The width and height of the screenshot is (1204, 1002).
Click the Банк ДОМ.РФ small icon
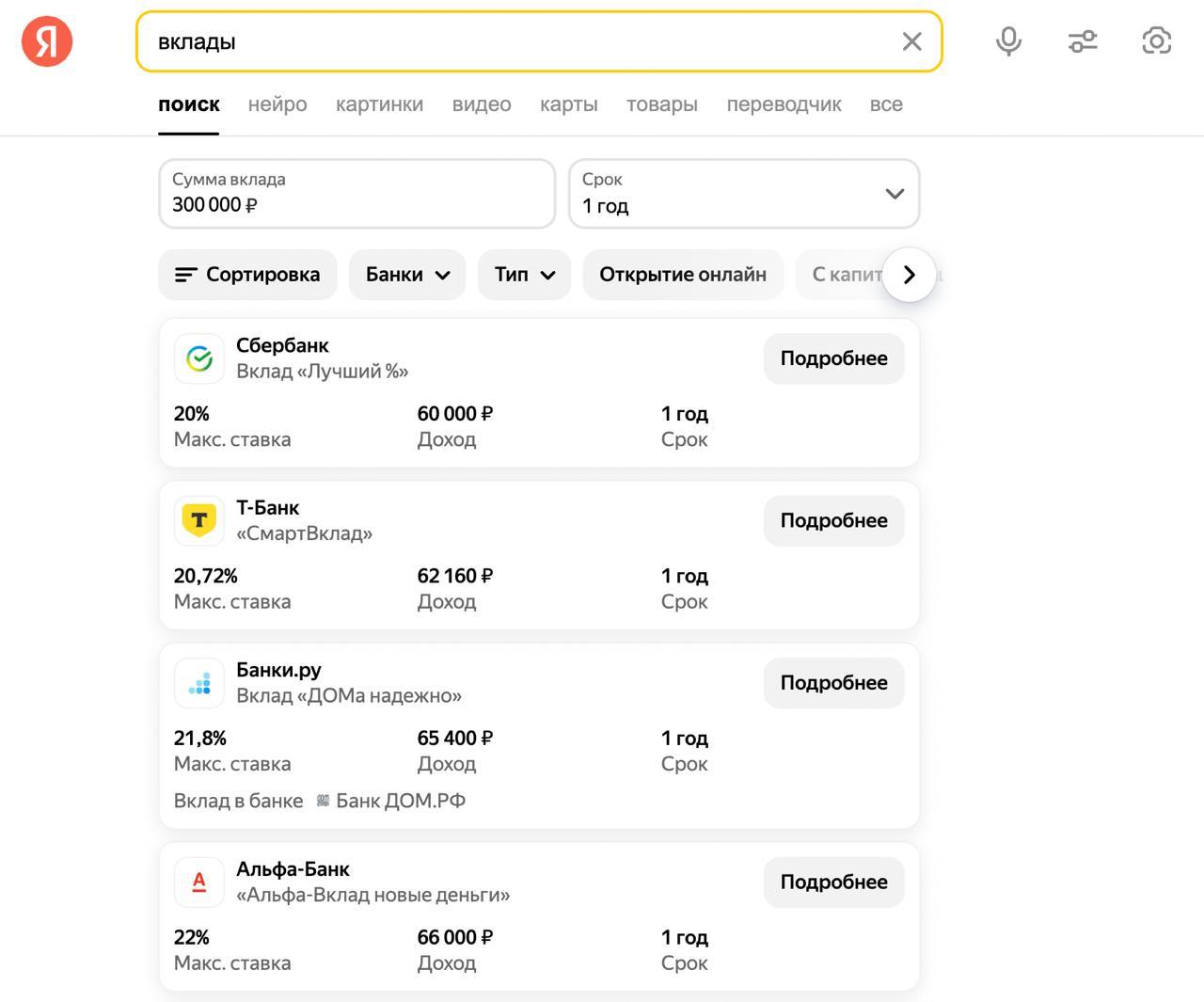coord(323,801)
